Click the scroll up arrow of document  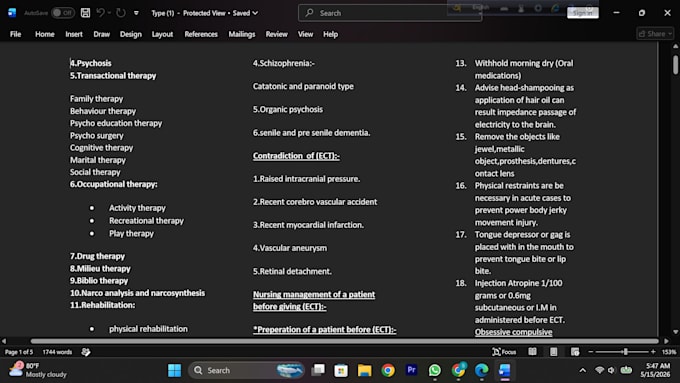coord(675,46)
